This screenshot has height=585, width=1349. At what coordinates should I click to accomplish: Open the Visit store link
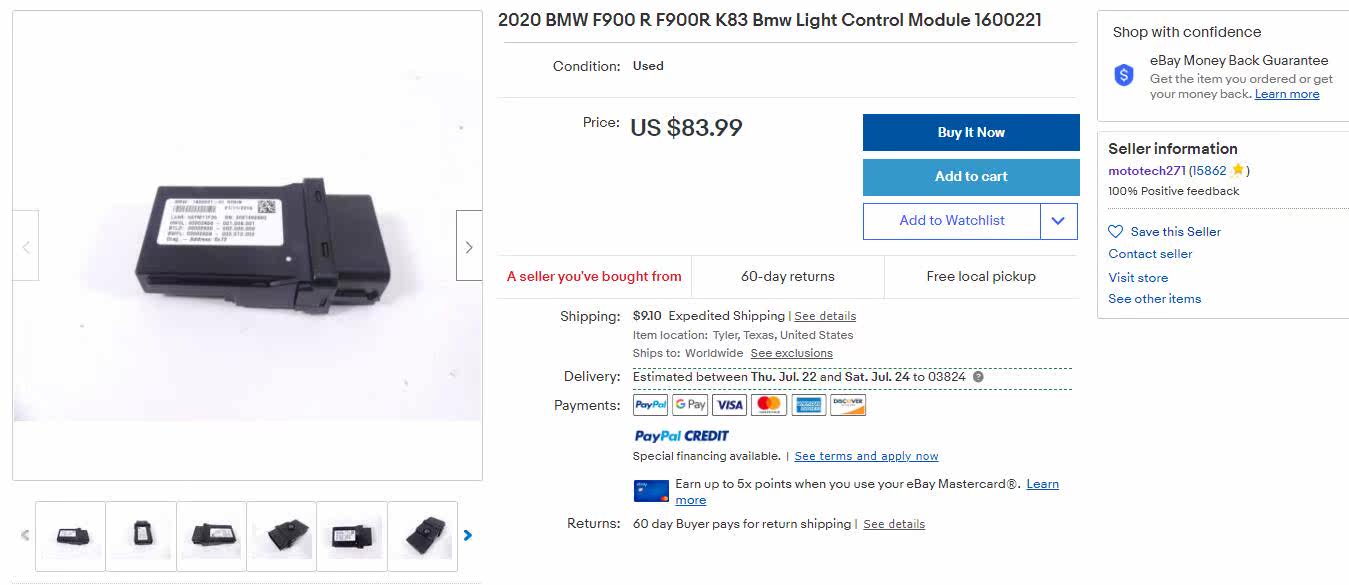coord(1138,278)
